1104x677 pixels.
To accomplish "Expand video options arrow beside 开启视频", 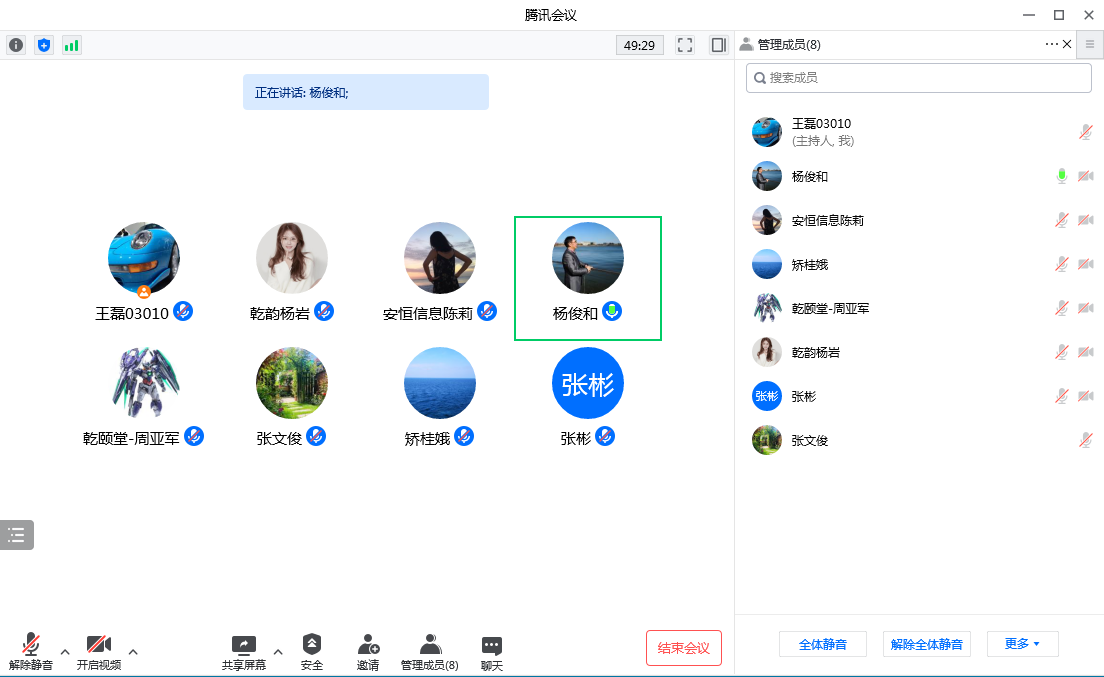I will (x=133, y=652).
